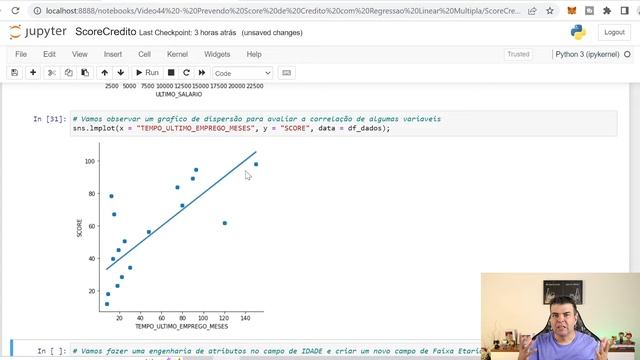Click inside the sns.lmplot code cell
The width and height of the screenshot is (640, 360).
coord(343,124)
